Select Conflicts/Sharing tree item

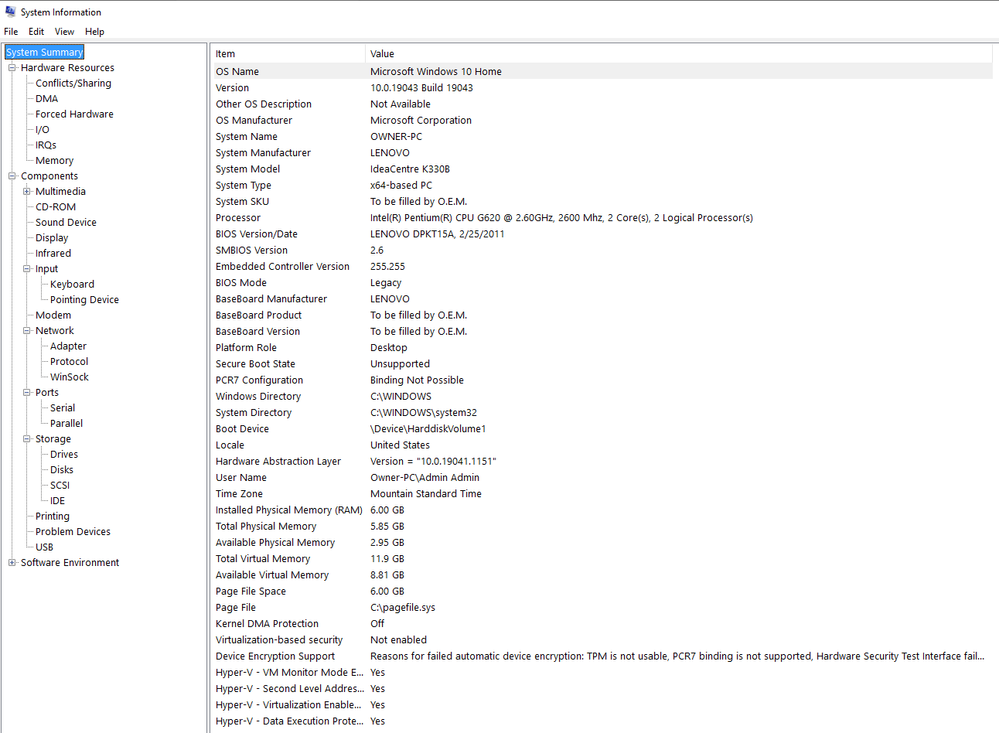click(73, 83)
